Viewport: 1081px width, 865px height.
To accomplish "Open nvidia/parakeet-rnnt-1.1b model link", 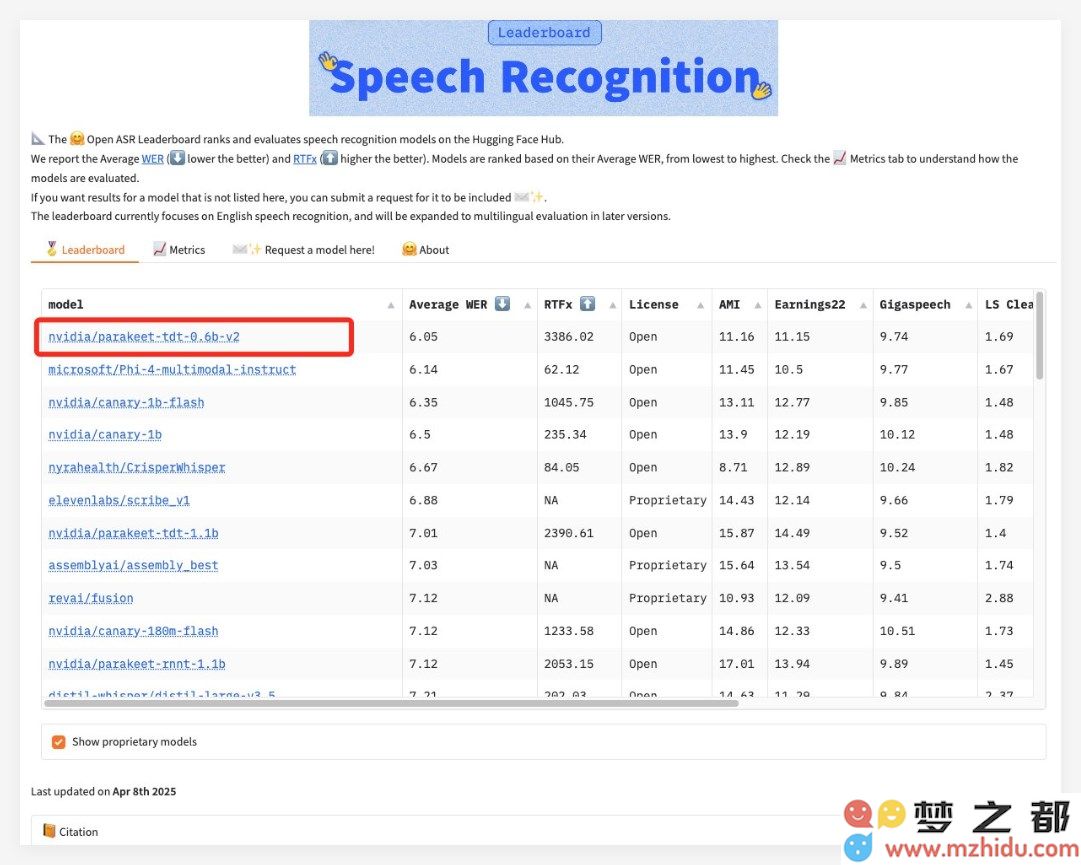I will tap(137, 664).
